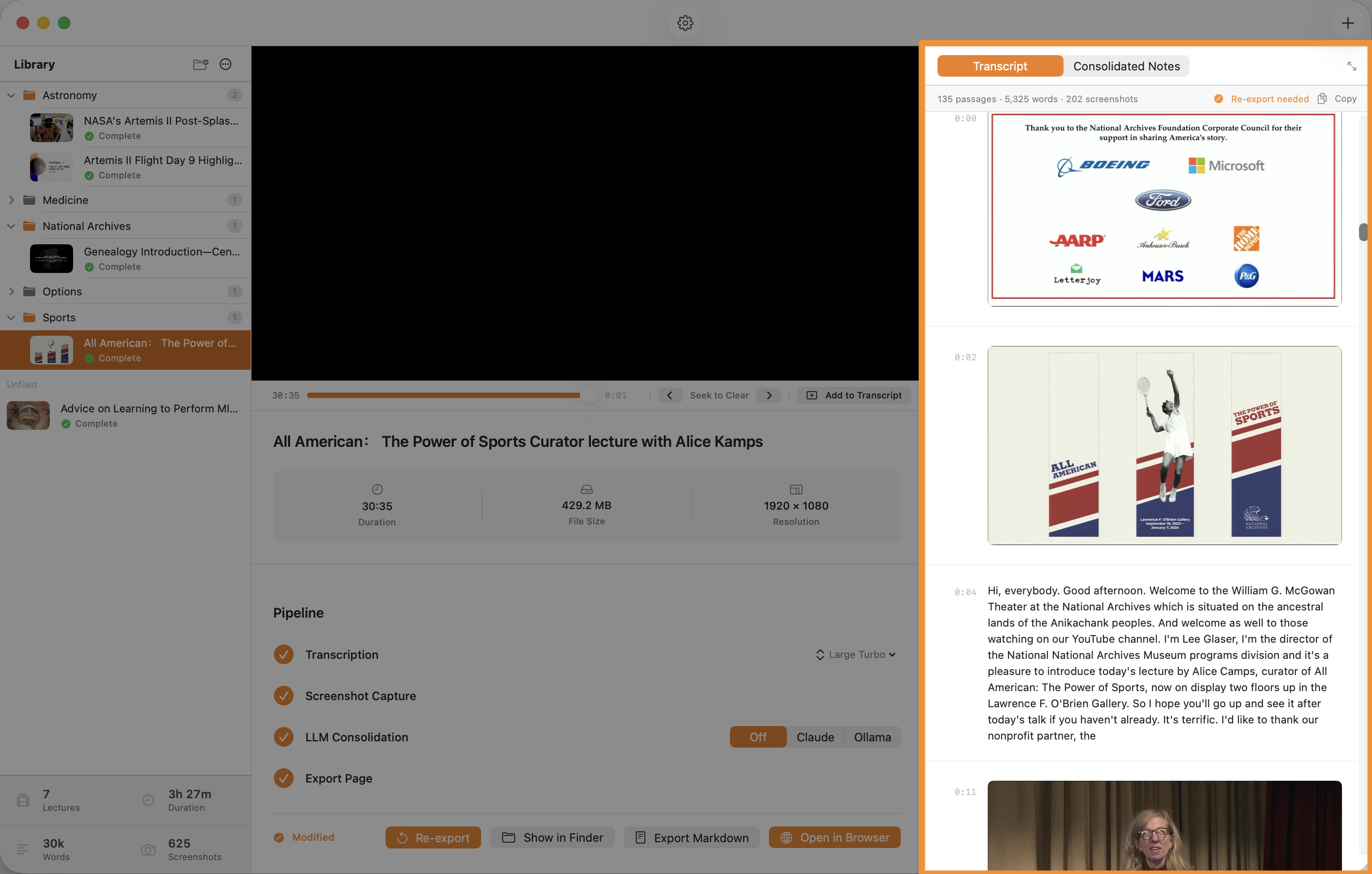
Task: Toggle the Export Page pipeline checkmark
Action: 284,778
